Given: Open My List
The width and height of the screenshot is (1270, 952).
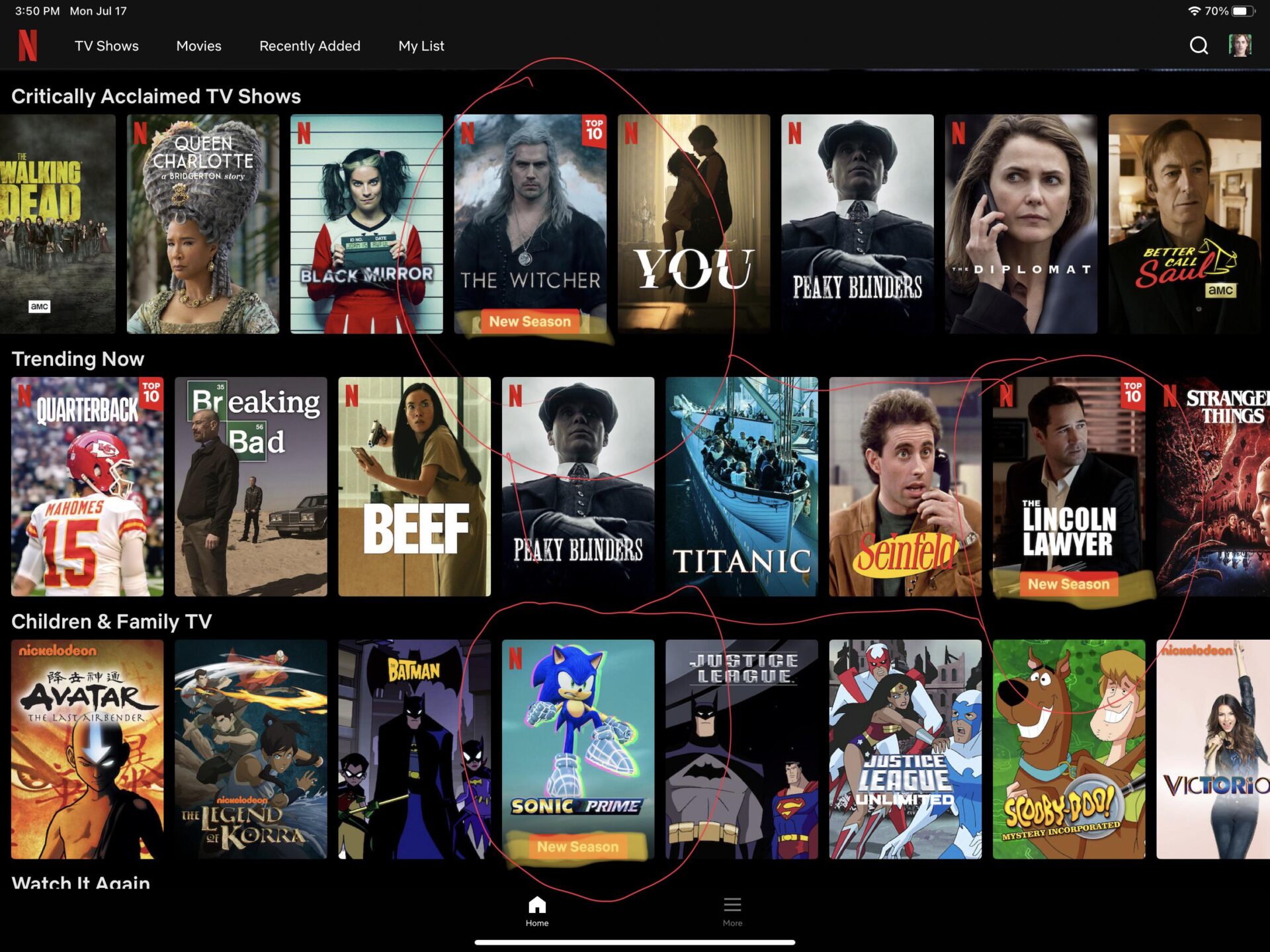Looking at the screenshot, I should [x=421, y=46].
